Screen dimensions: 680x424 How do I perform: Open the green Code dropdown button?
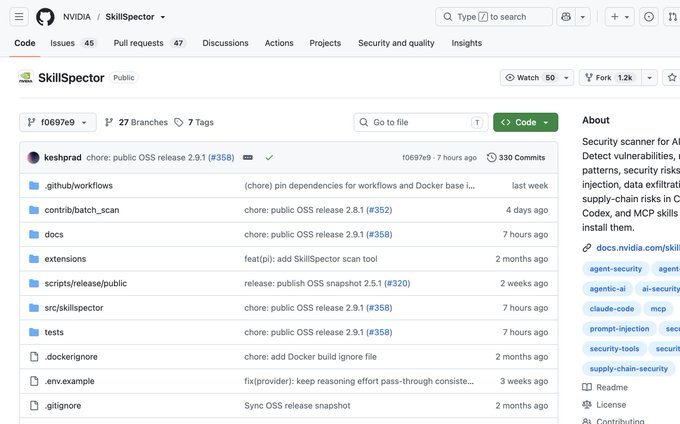[526, 122]
